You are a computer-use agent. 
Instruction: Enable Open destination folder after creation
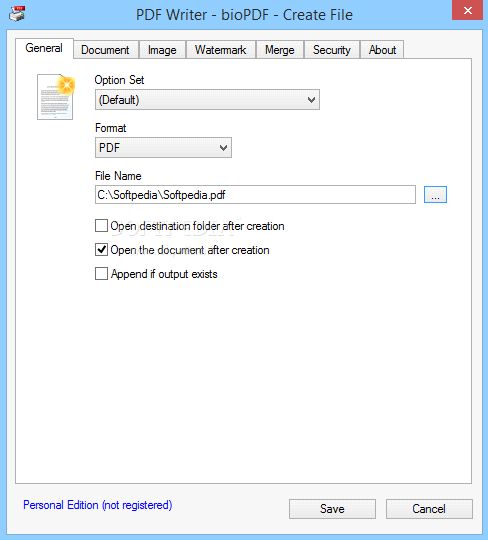pyautogui.click(x=101, y=226)
